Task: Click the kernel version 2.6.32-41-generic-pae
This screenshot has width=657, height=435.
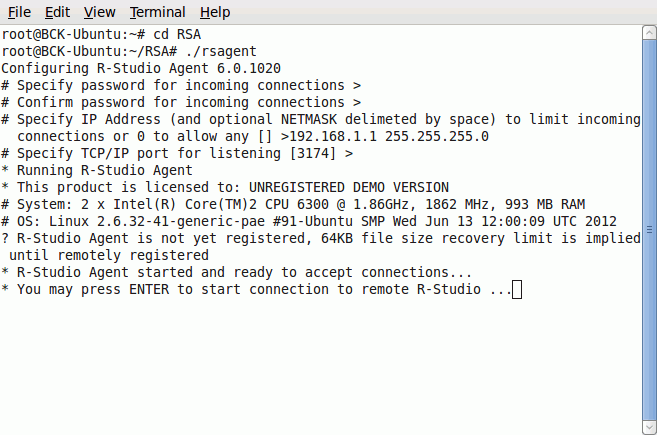Action: (x=181, y=221)
